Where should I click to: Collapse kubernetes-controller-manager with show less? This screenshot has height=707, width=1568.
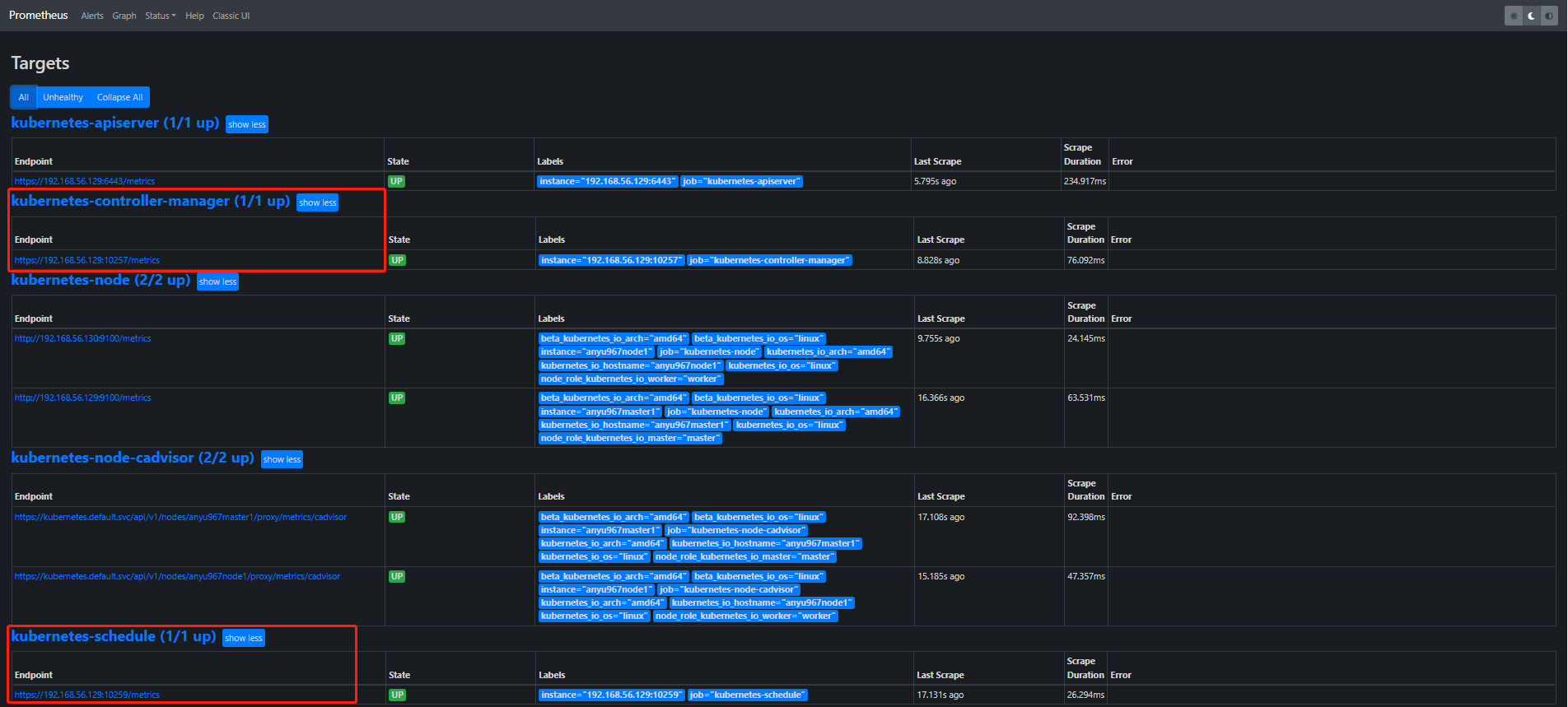[318, 202]
